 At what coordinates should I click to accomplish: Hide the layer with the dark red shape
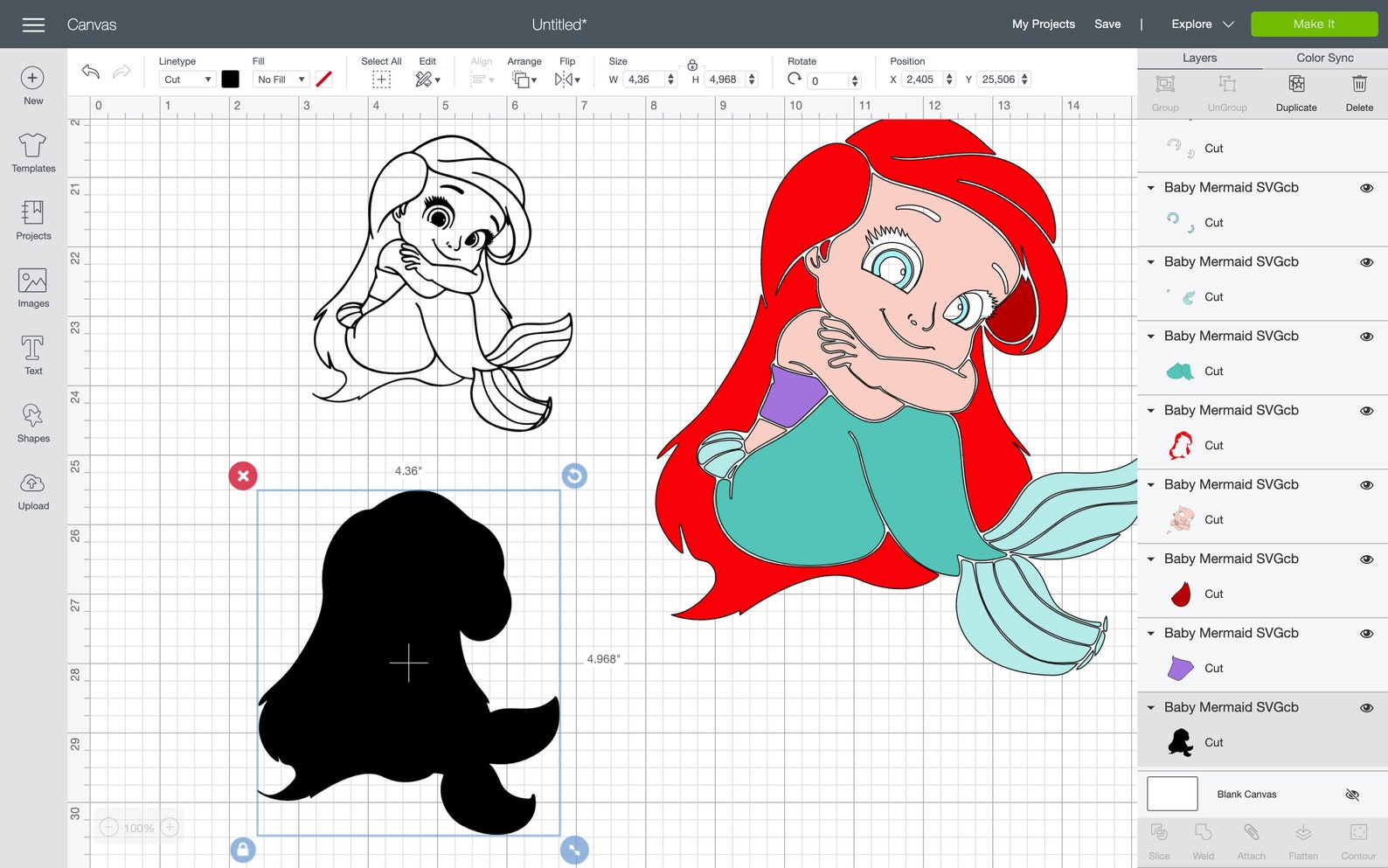coord(1367,559)
